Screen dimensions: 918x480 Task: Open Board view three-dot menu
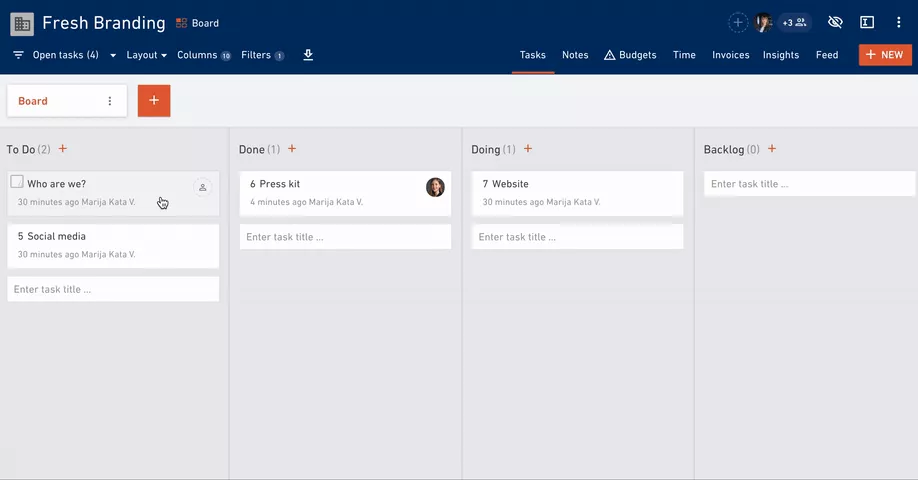click(109, 101)
